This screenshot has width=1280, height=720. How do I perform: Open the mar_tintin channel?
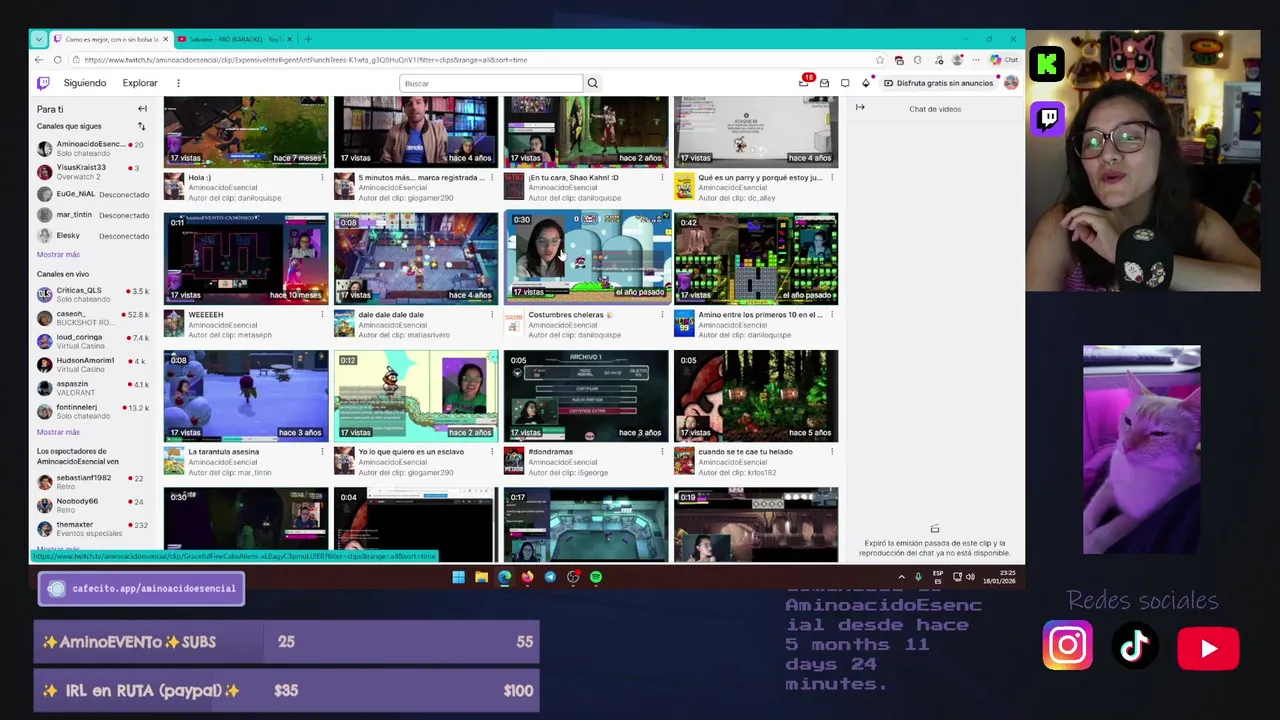pyautogui.click(x=92, y=215)
